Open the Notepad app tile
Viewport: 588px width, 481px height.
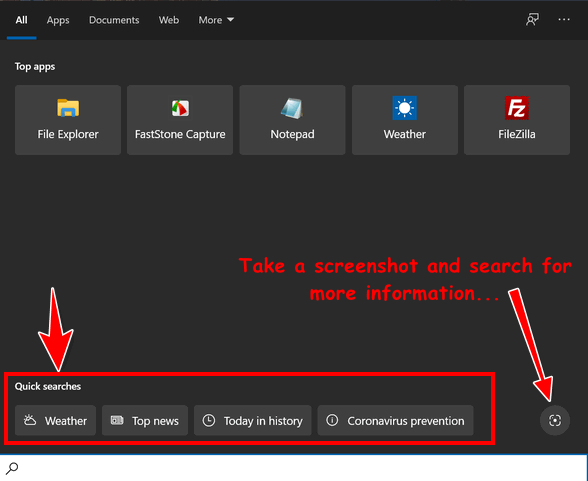(x=292, y=120)
